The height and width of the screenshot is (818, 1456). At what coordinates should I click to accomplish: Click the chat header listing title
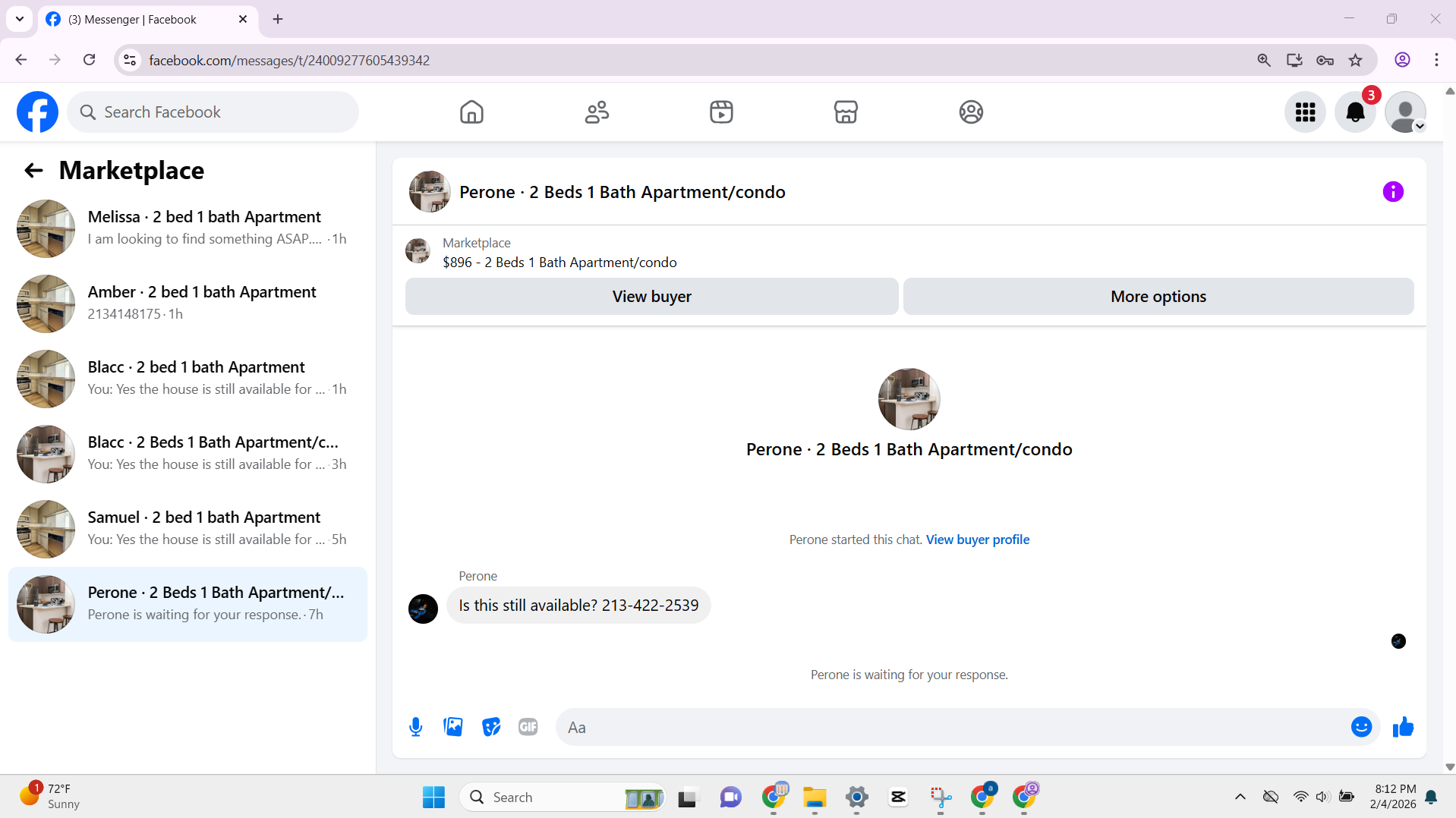coord(622,192)
